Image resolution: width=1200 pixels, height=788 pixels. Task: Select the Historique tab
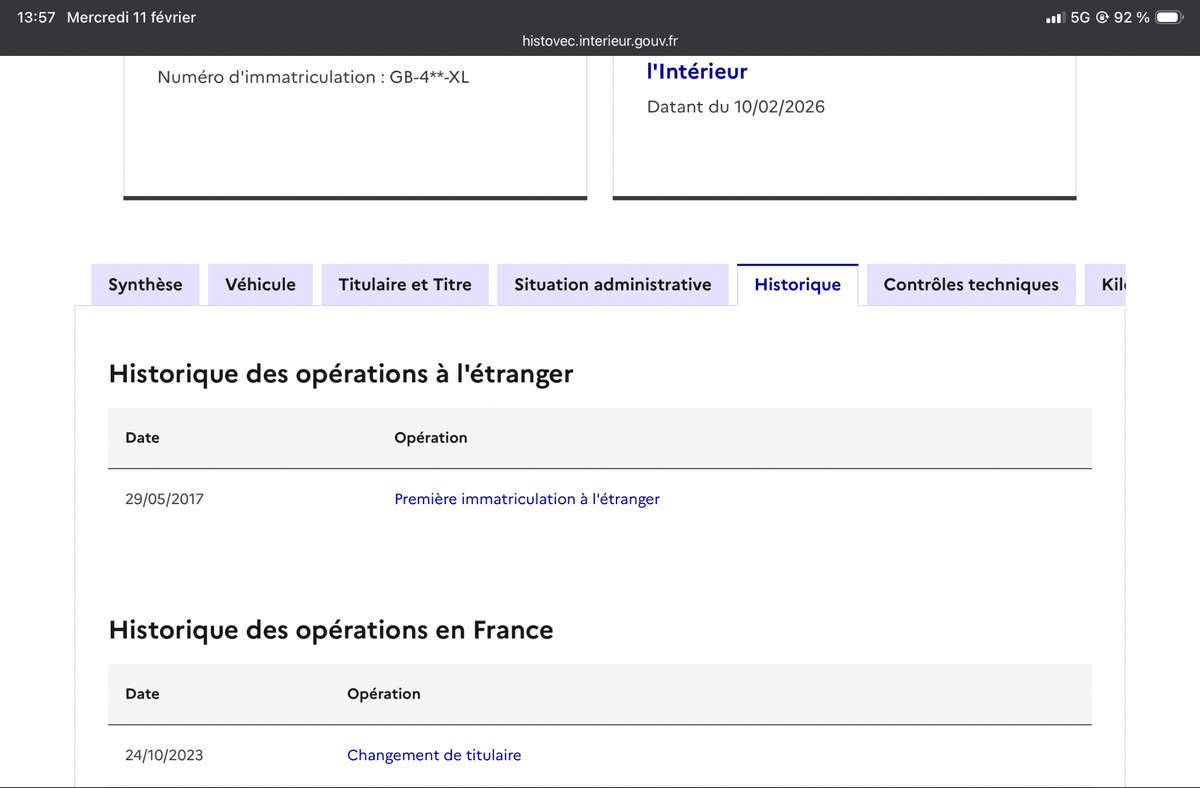[x=797, y=285]
